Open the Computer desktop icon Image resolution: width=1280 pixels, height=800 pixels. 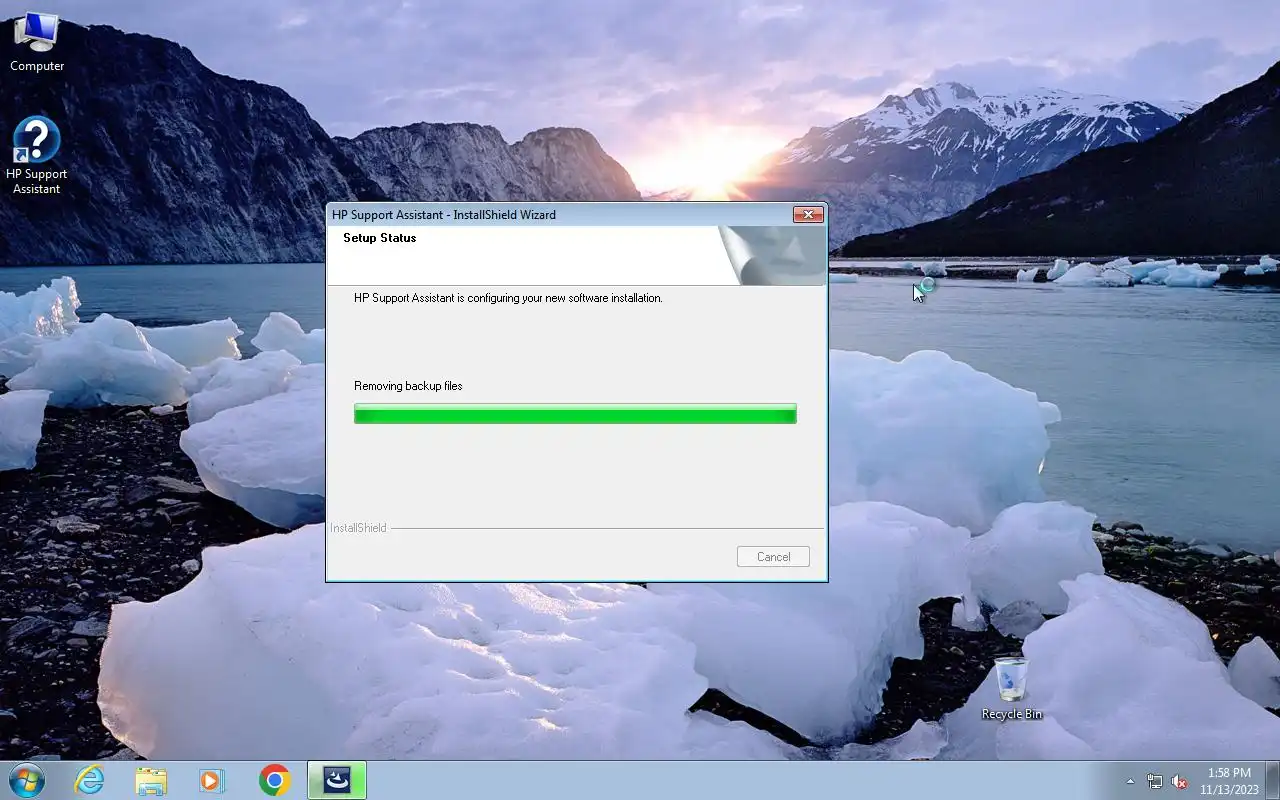coord(37,42)
